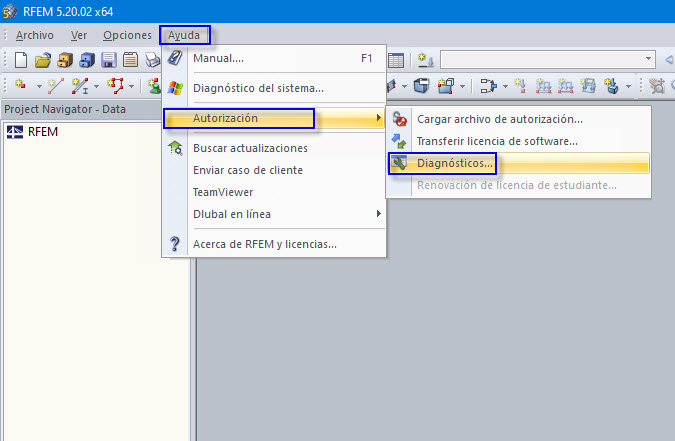
Task: Click the RFEM gear icon in title bar
Action: coord(9,11)
